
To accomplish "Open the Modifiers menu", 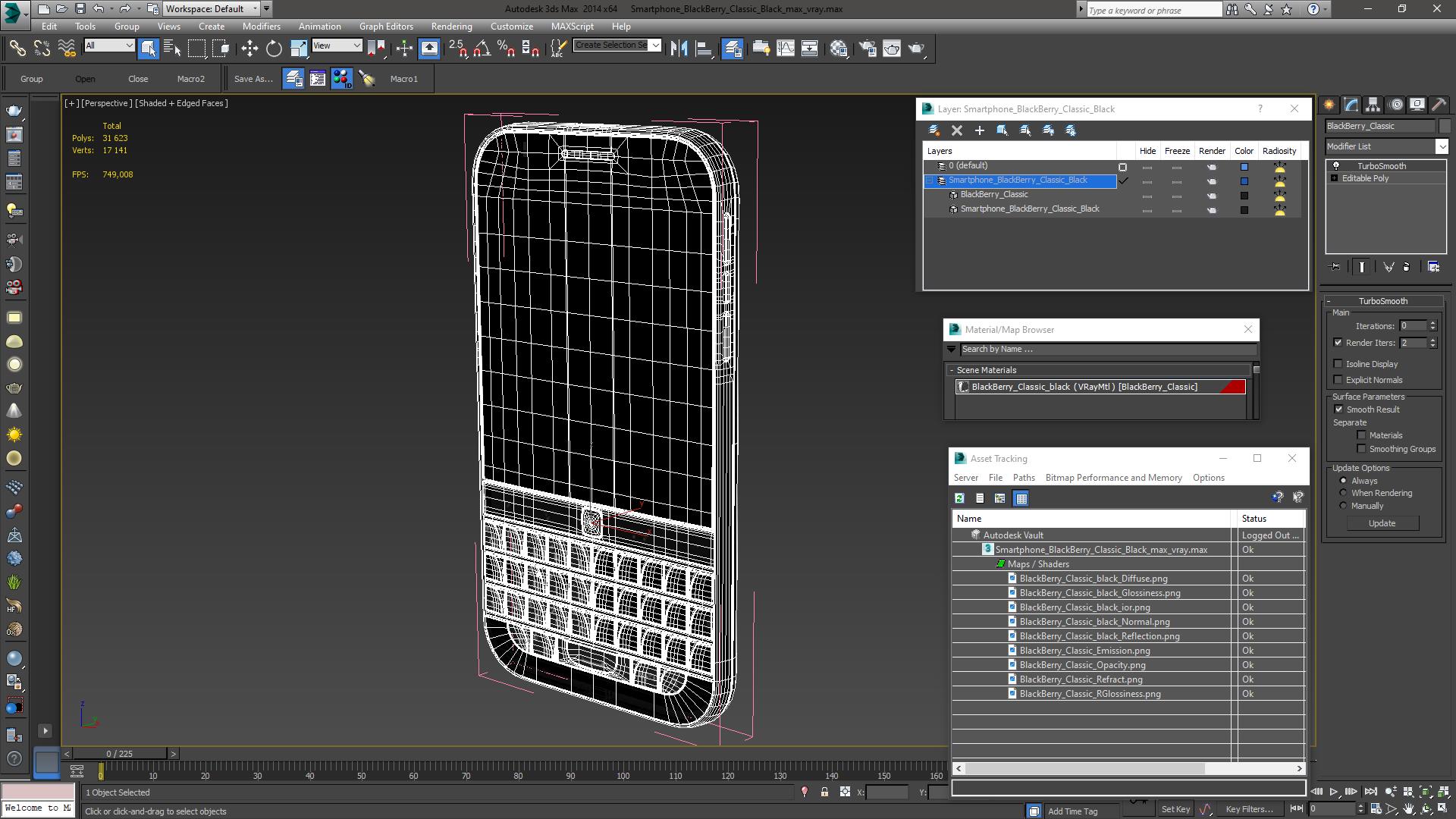I will point(262,26).
